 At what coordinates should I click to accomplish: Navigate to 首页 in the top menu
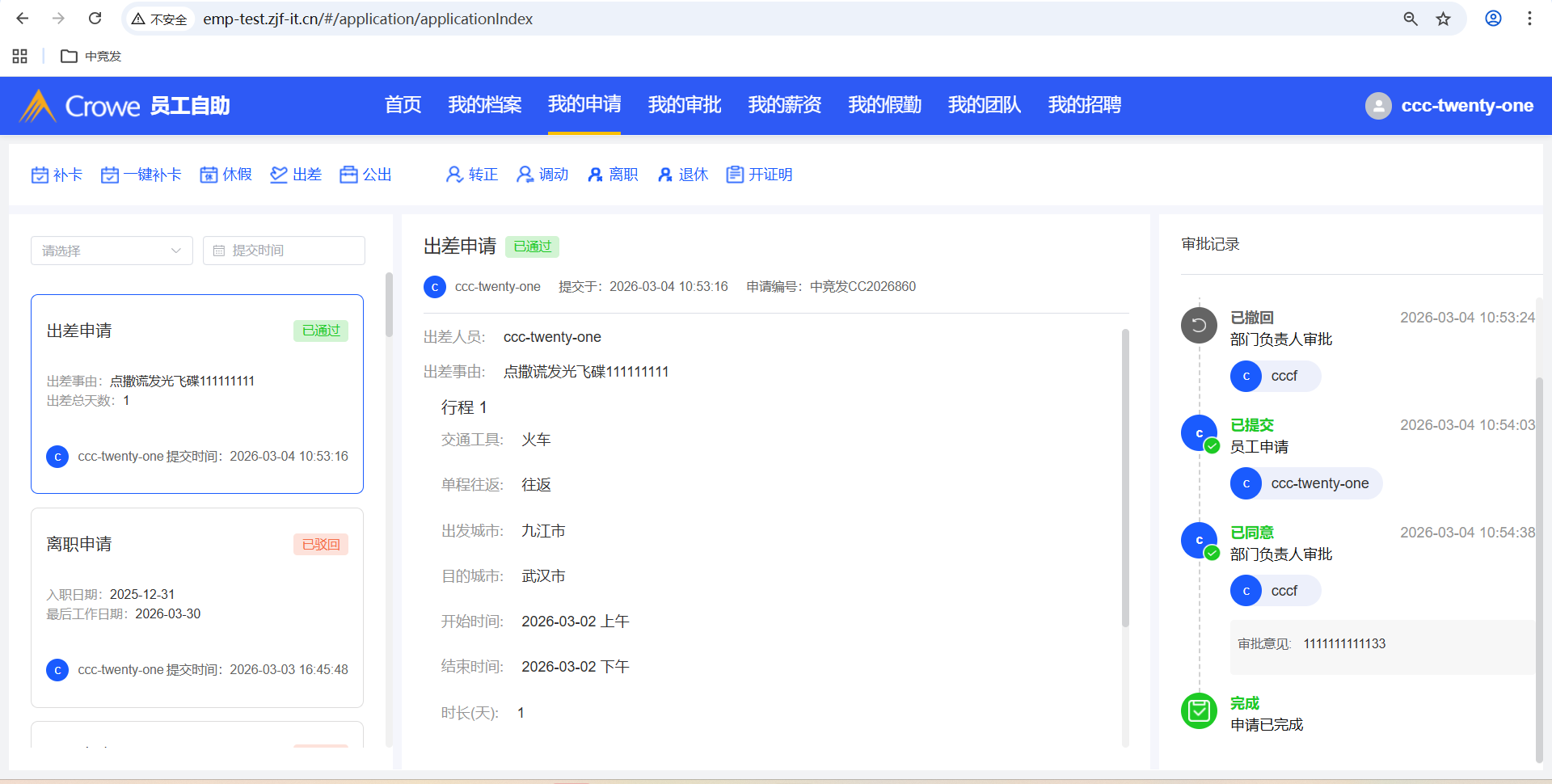pos(403,105)
